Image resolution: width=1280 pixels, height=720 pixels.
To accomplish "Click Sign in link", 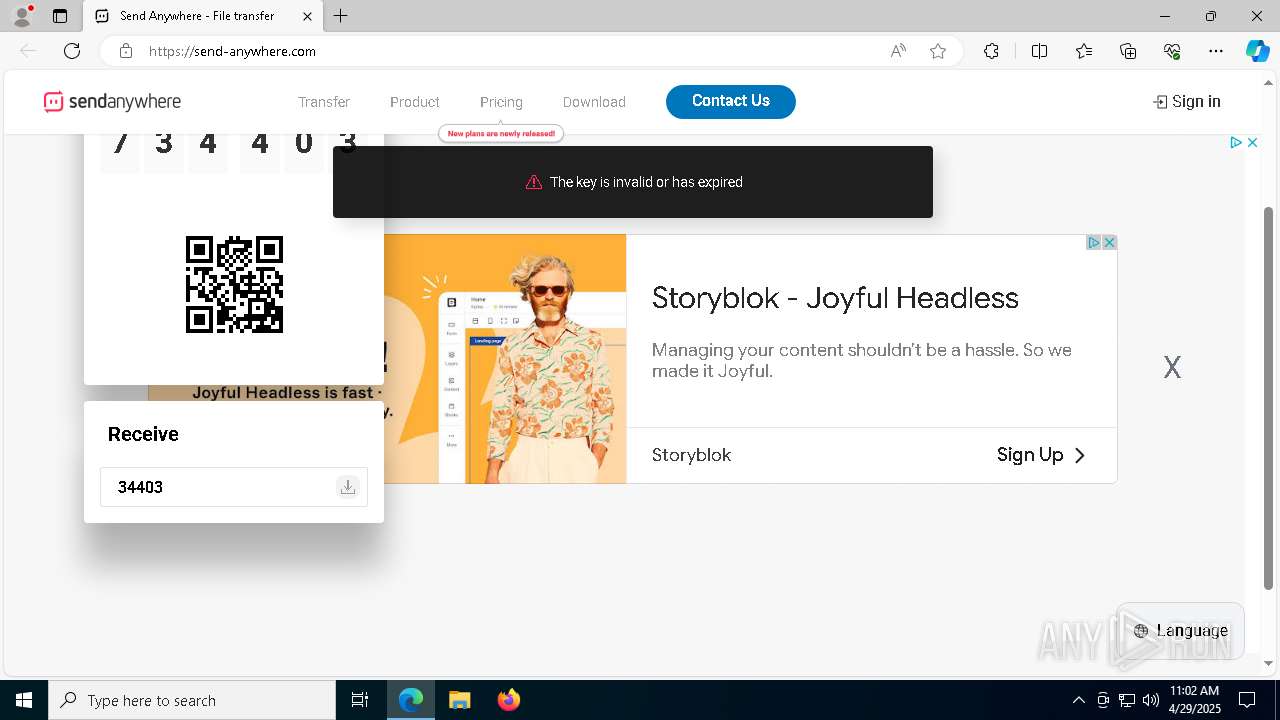I will [x=1187, y=101].
